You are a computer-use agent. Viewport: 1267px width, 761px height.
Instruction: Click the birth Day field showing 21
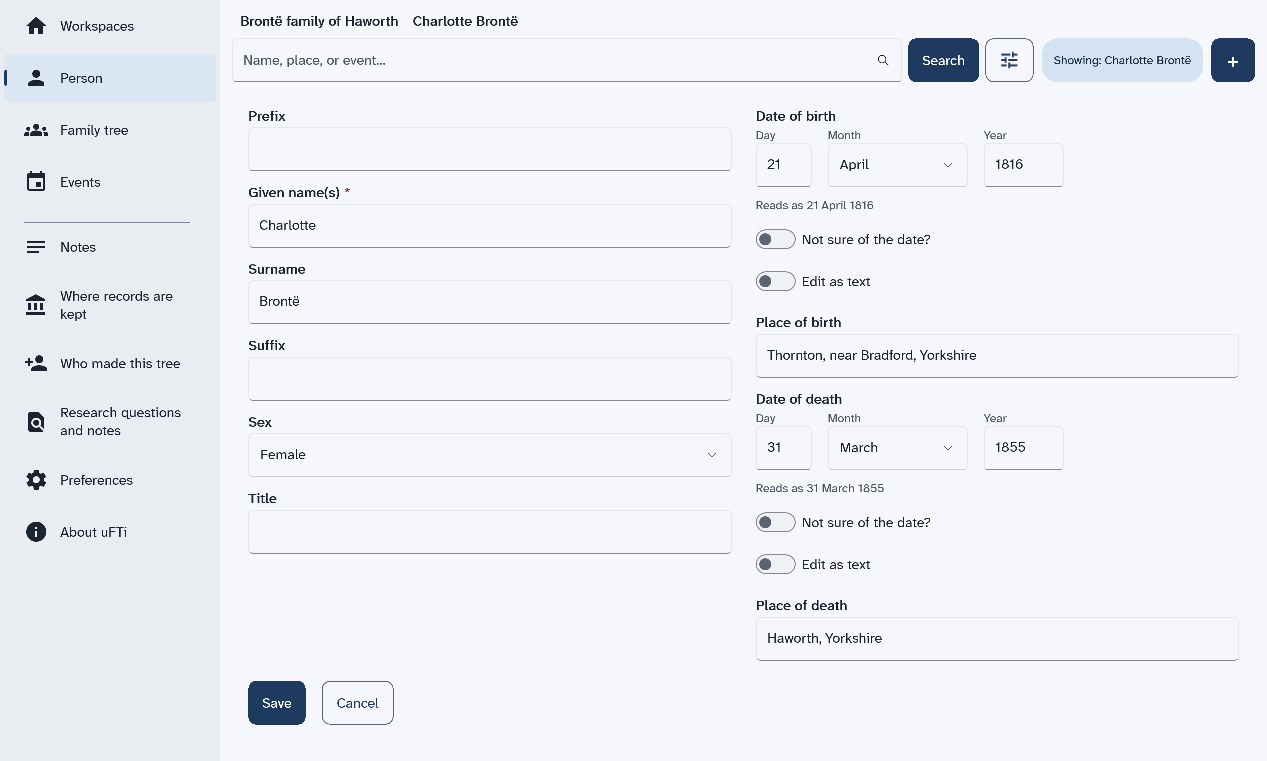pyautogui.click(x=784, y=165)
